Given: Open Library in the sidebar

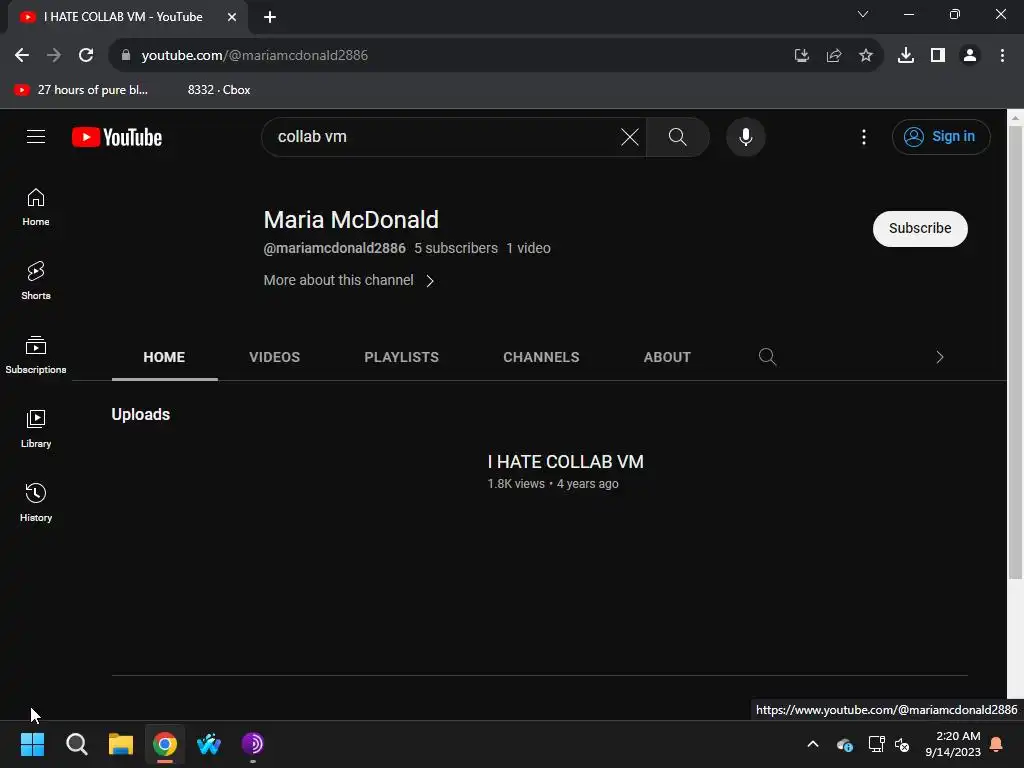Looking at the screenshot, I should [36, 429].
